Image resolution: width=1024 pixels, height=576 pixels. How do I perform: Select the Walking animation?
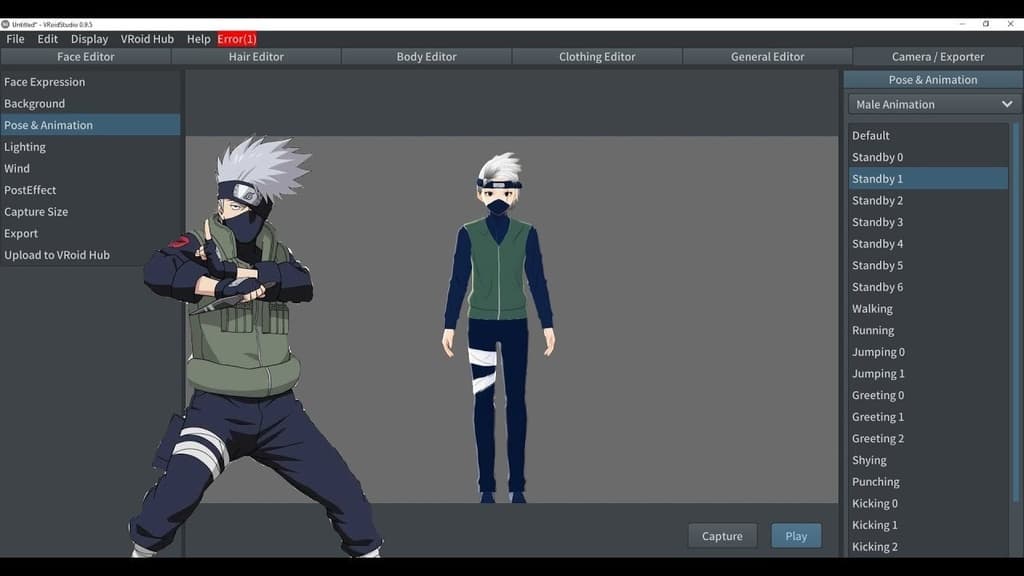(872, 309)
